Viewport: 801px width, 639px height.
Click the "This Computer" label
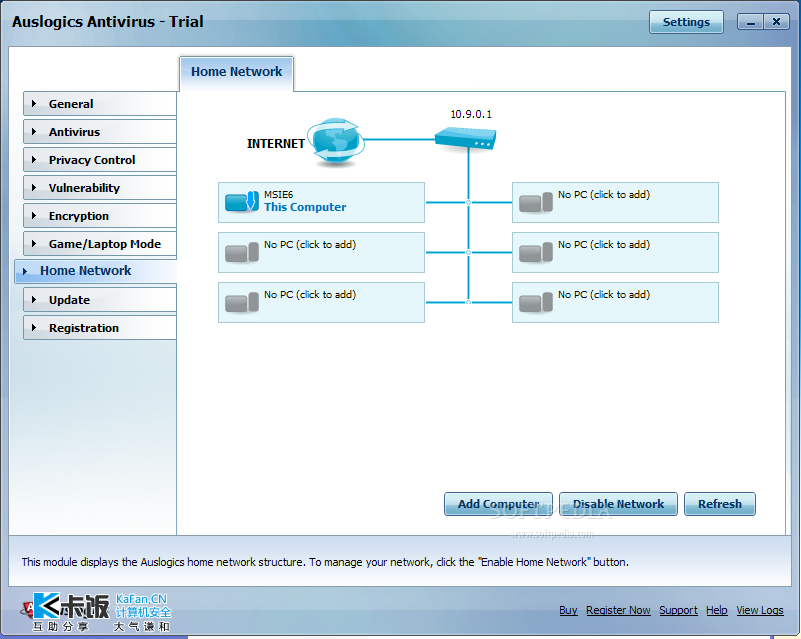click(x=305, y=207)
